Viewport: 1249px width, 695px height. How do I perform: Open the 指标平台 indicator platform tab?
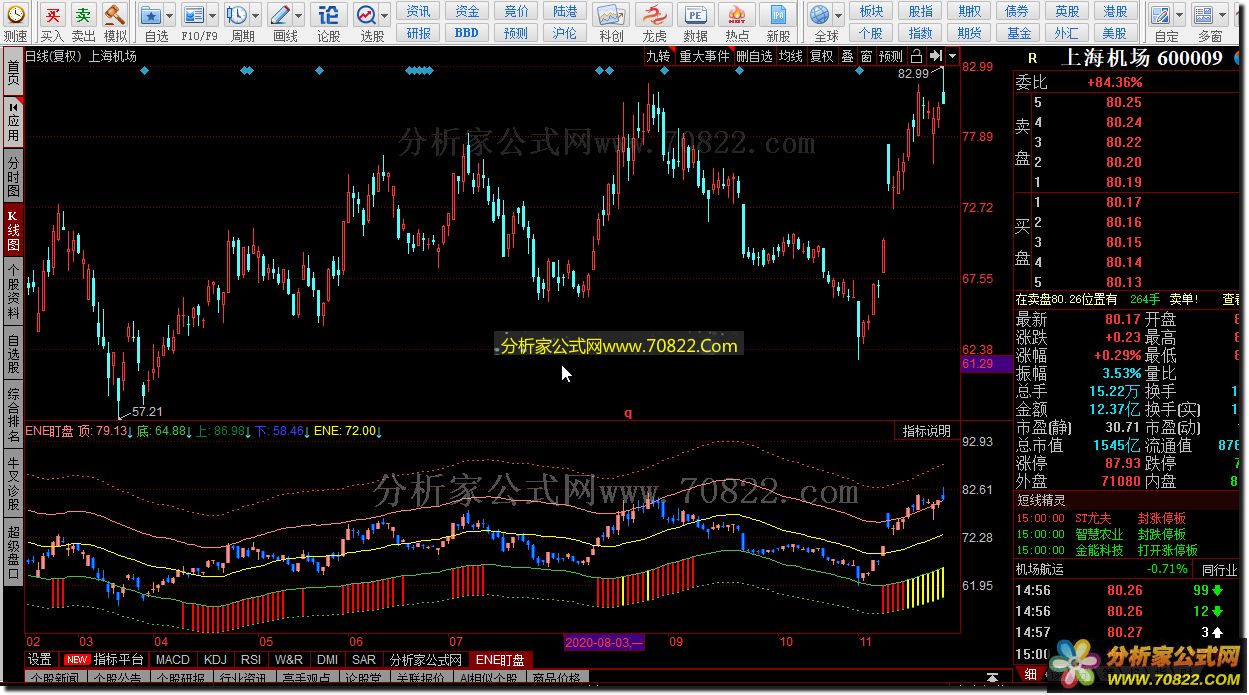tap(106, 660)
